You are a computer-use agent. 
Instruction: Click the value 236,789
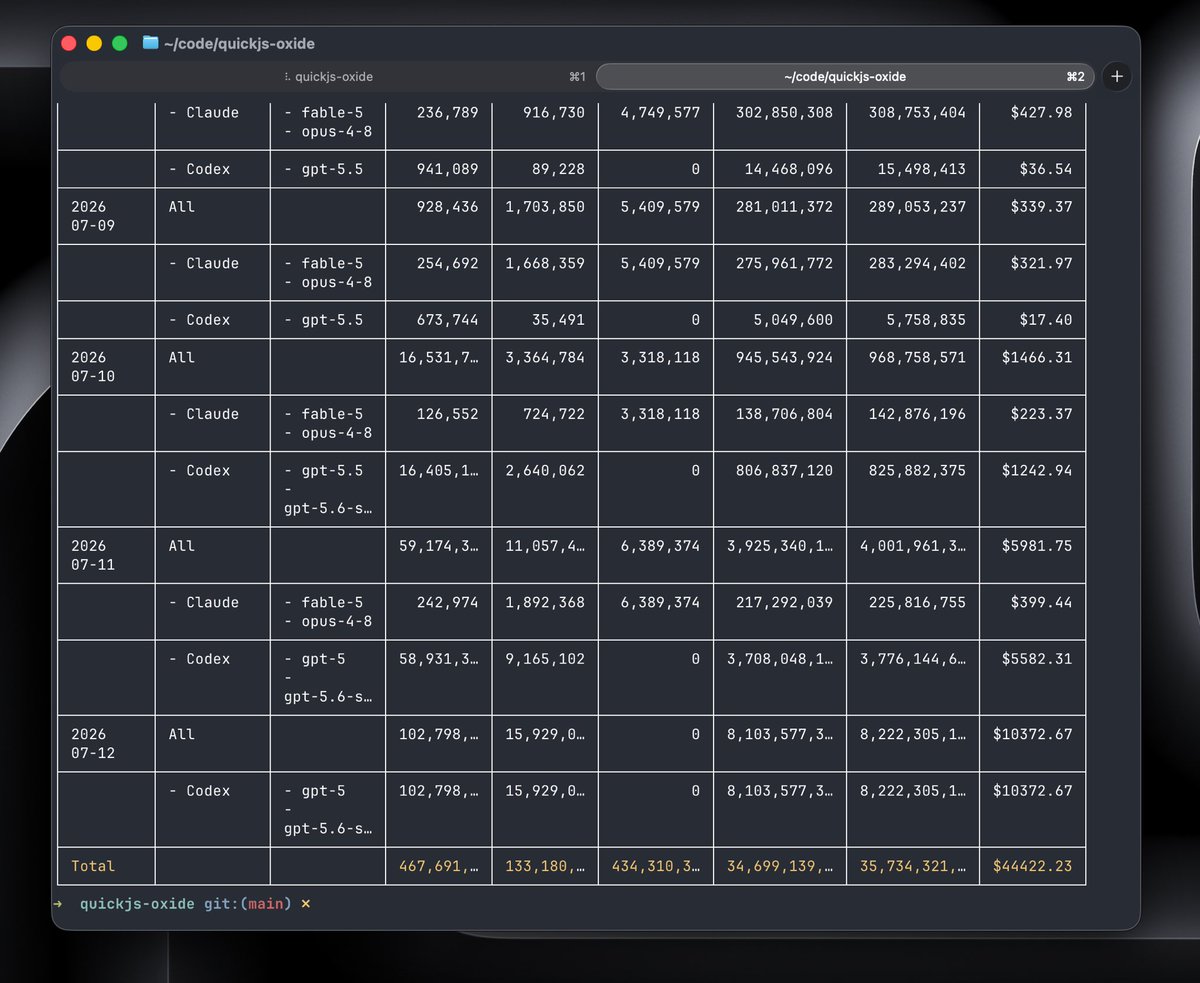(x=447, y=112)
